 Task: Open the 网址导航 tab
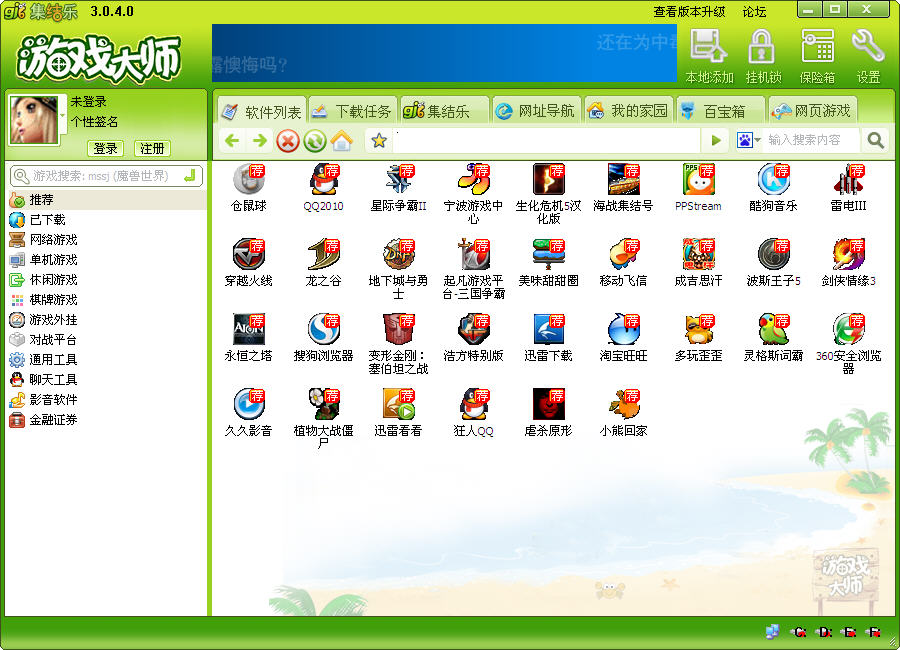pyautogui.click(x=536, y=111)
